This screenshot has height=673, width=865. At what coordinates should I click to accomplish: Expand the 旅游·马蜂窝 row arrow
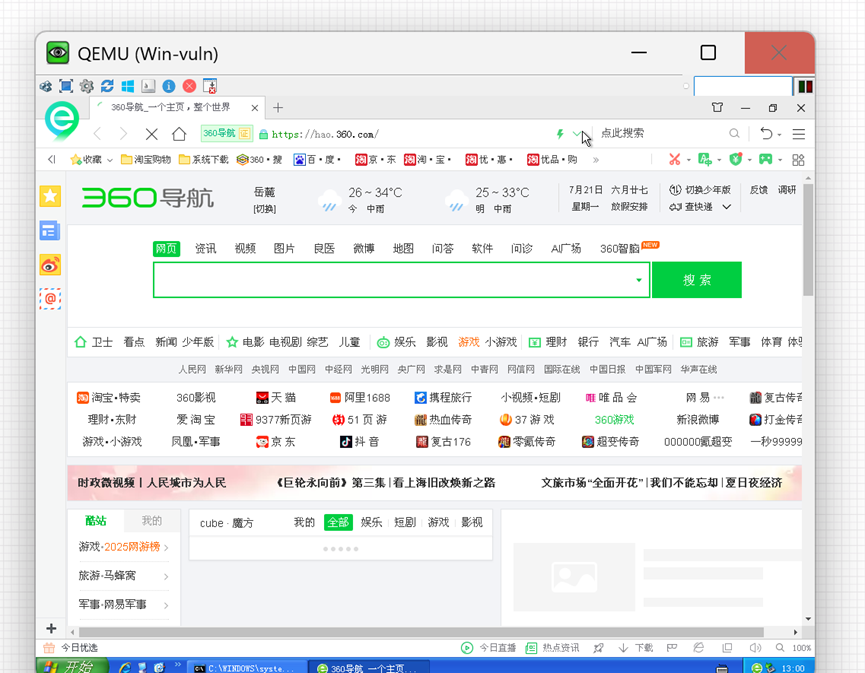[166, 576]
